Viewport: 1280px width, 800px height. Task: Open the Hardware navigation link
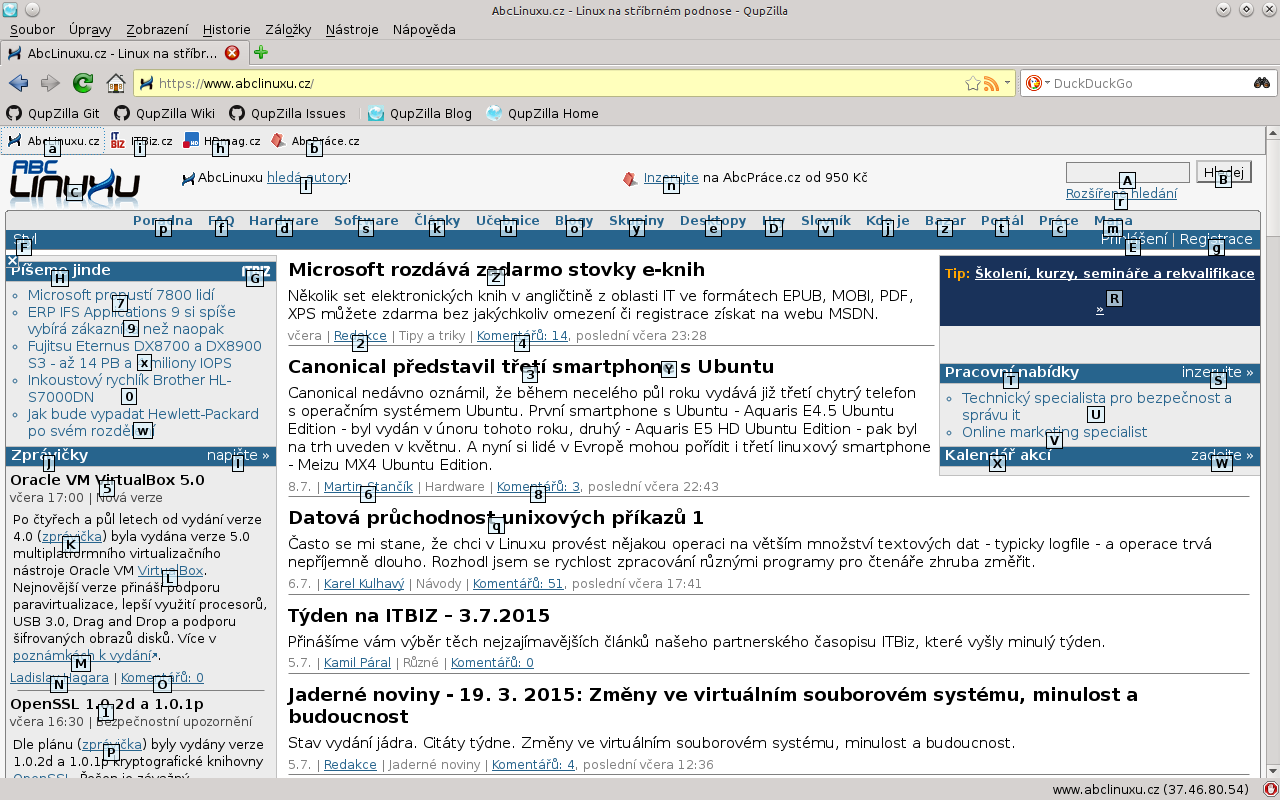(284, 221)
